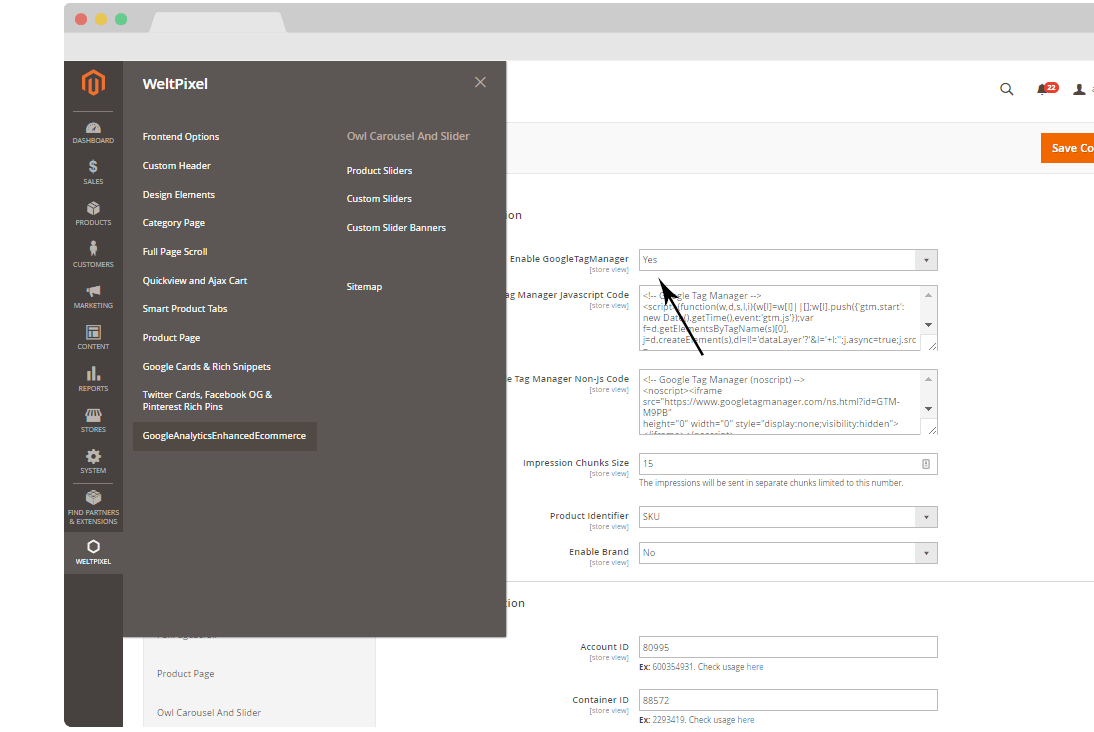The height and width of the screenshot is (732, 1094).
Task: Navigate to the Customers section
Action: click(x=93, y=253)
